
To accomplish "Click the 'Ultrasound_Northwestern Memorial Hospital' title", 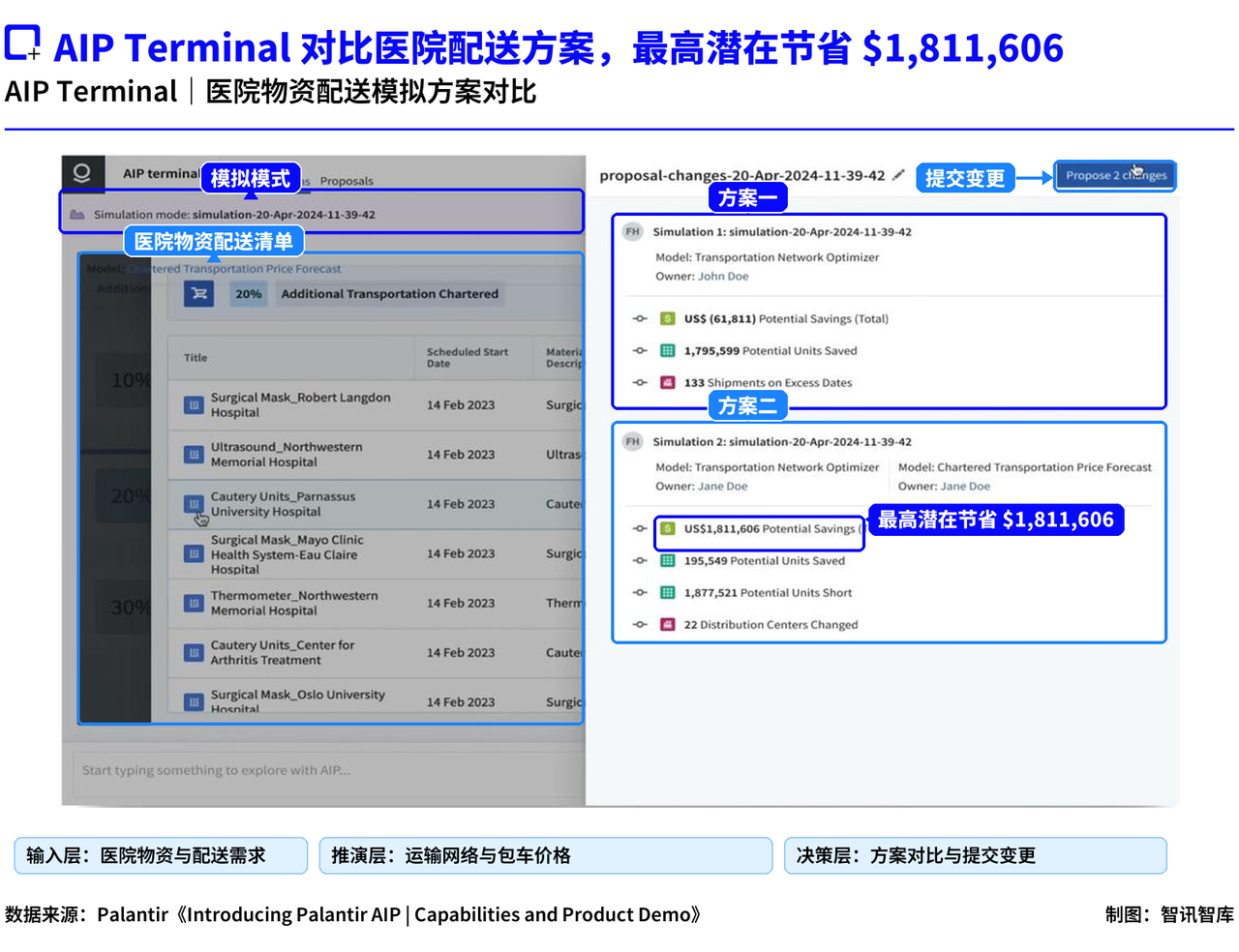I will 287,454.
